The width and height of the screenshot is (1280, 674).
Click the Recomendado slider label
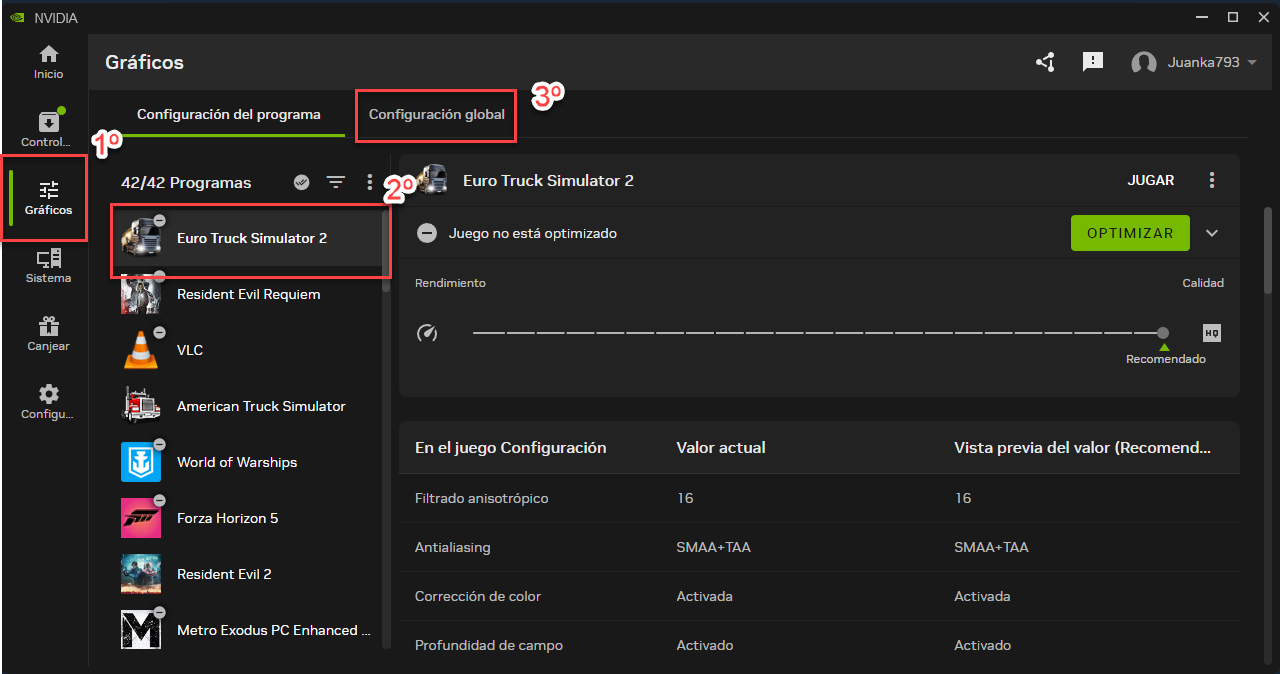click(1166, 359)
